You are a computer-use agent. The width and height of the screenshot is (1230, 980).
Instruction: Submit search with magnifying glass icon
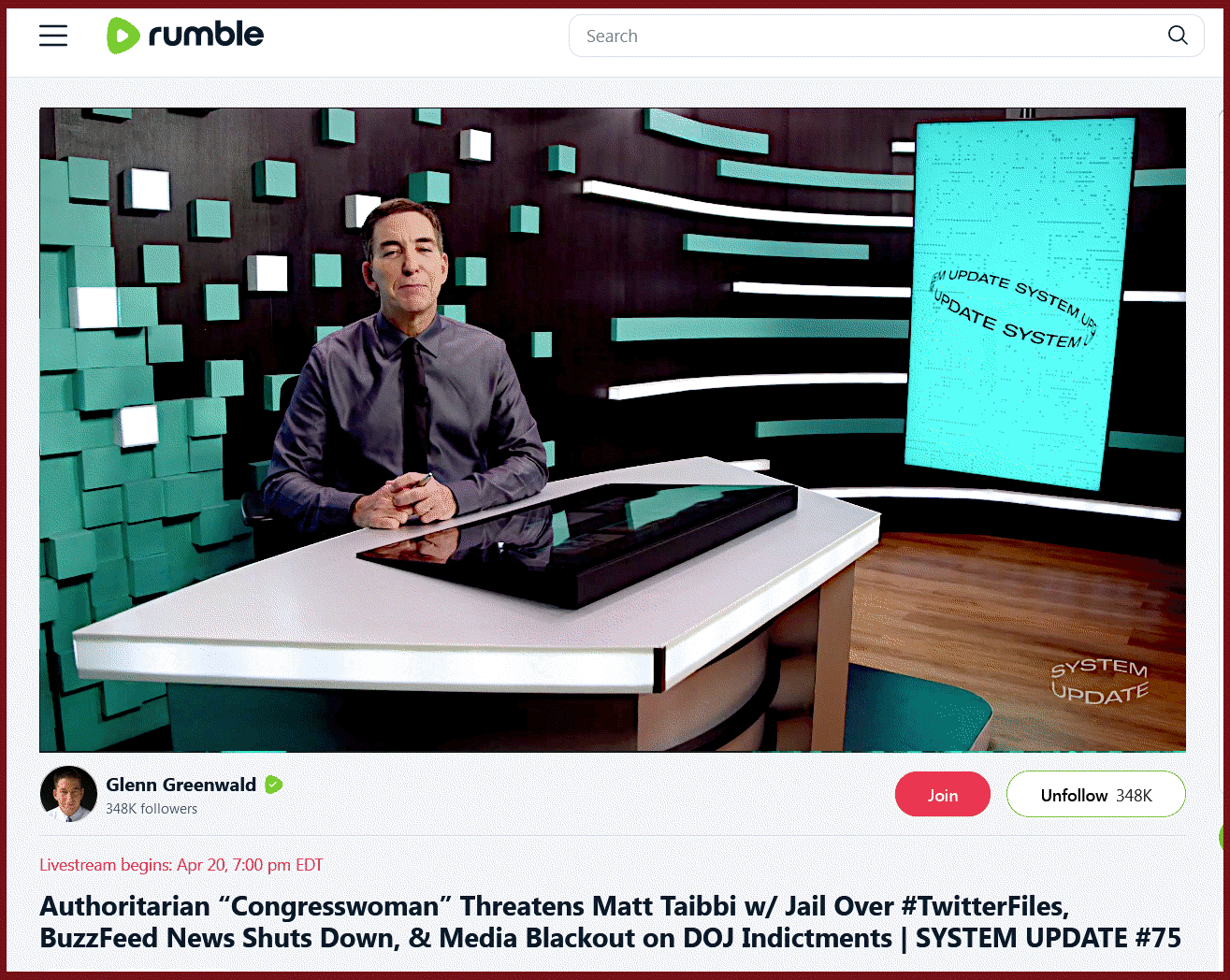tap(1178, 36)
